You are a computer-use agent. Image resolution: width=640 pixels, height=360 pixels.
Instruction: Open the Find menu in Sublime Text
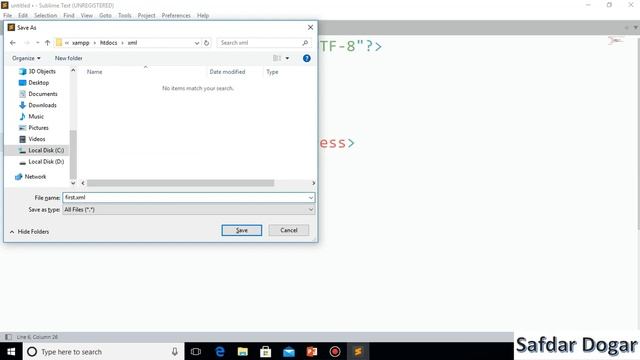[69, 16]
